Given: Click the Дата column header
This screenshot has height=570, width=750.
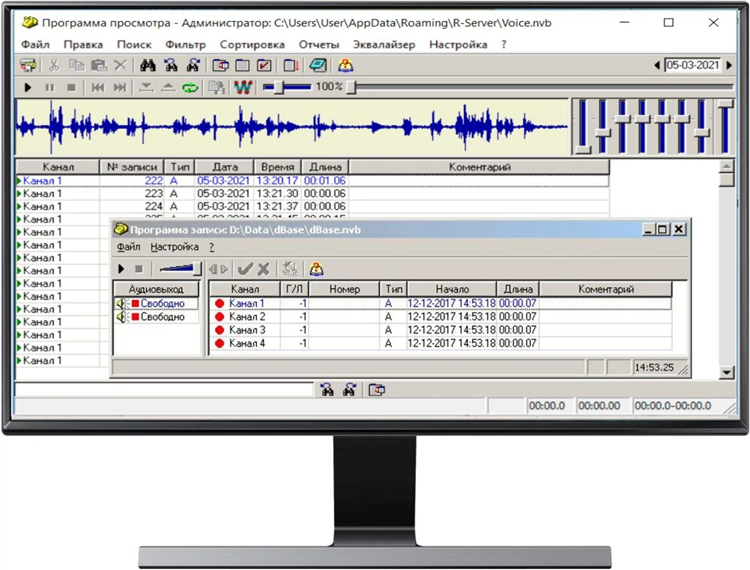Looking at the screenshot, I should click(x=224, y=167).
